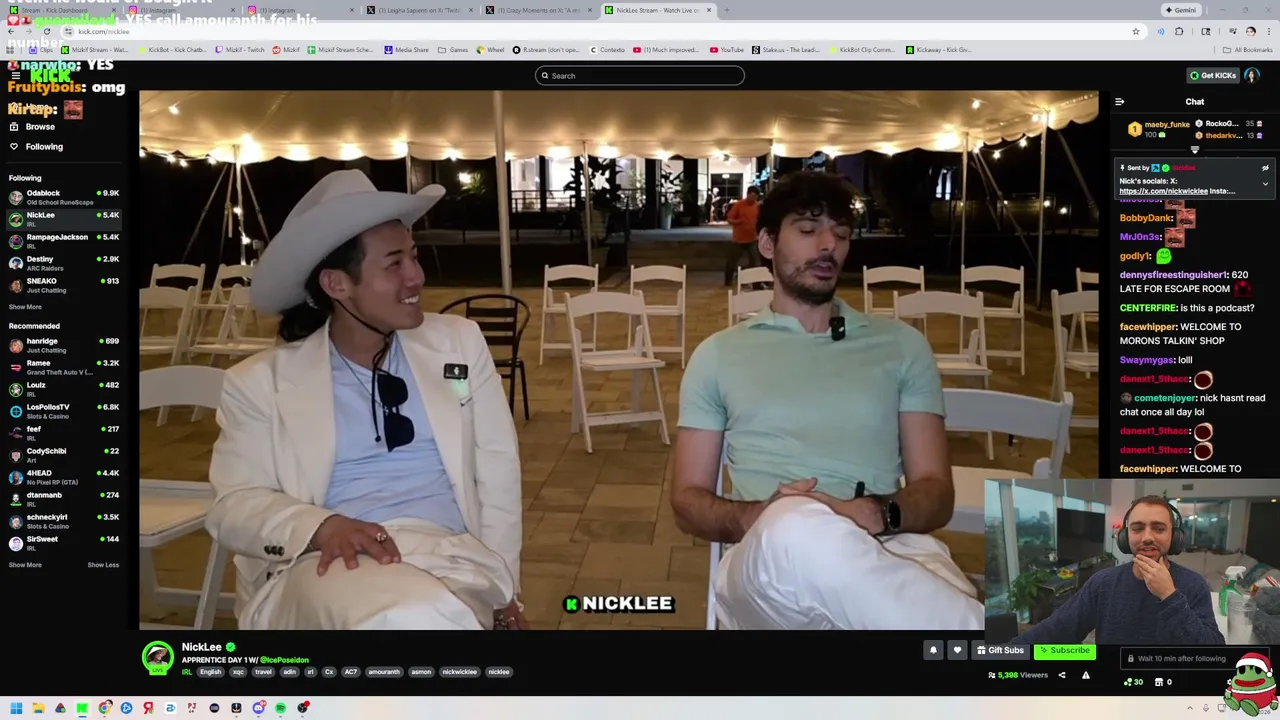
Task: Click username cometenjoyer in chat
Action: (x=1165, y=398)
